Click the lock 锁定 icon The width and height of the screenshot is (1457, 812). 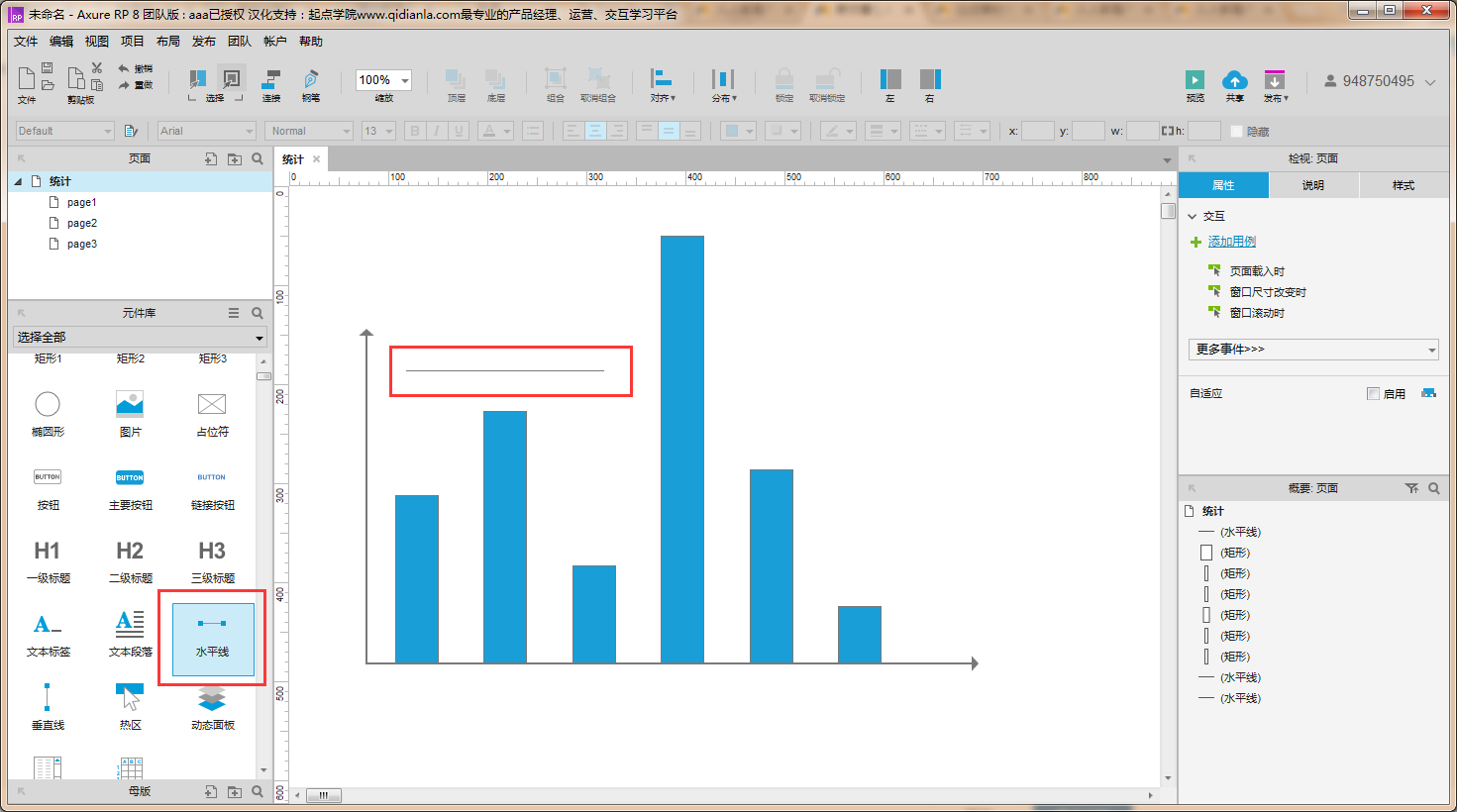click(784, 79)
